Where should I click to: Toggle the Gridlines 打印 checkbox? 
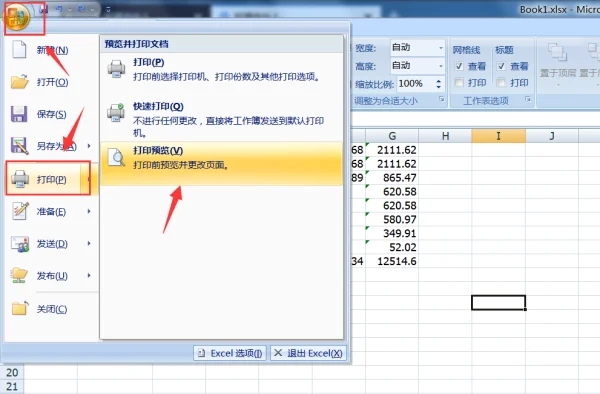[x=459, y=82]
